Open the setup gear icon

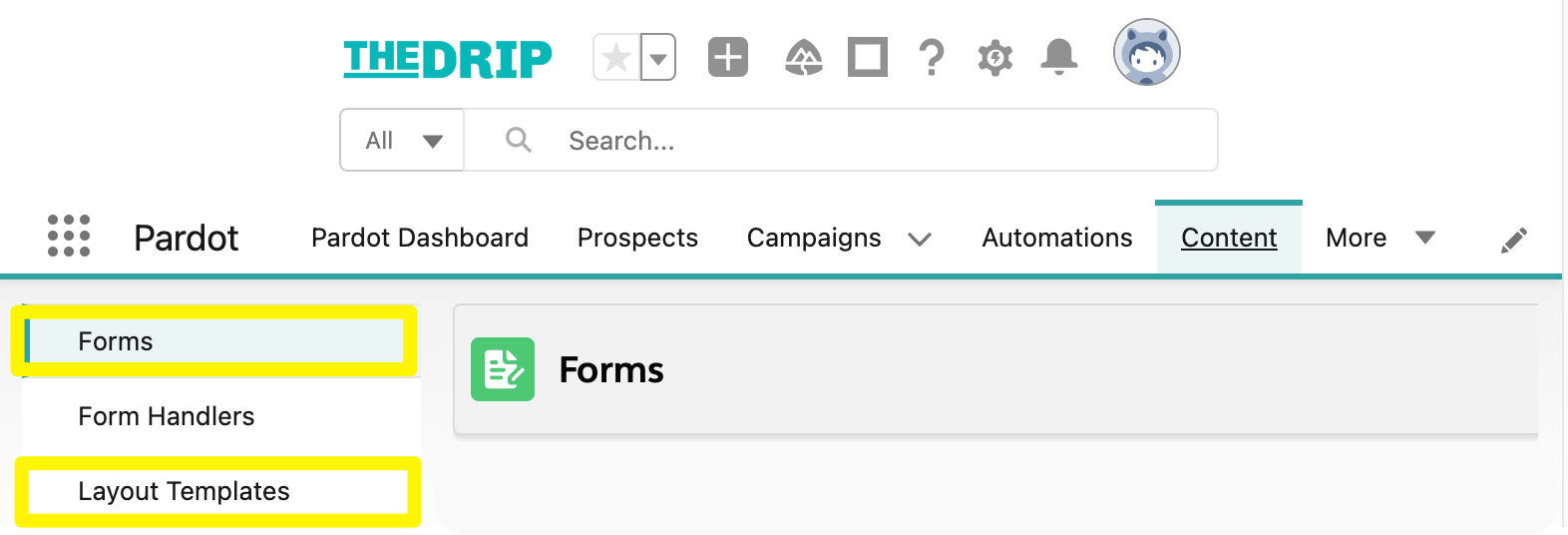(x=995, y=58)
